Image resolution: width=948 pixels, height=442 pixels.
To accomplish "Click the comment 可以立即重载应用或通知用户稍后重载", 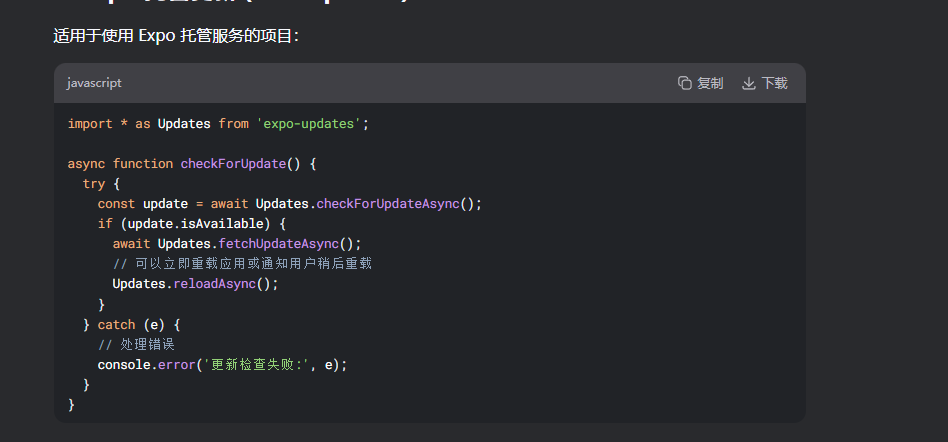I will [x=242, y=264].
